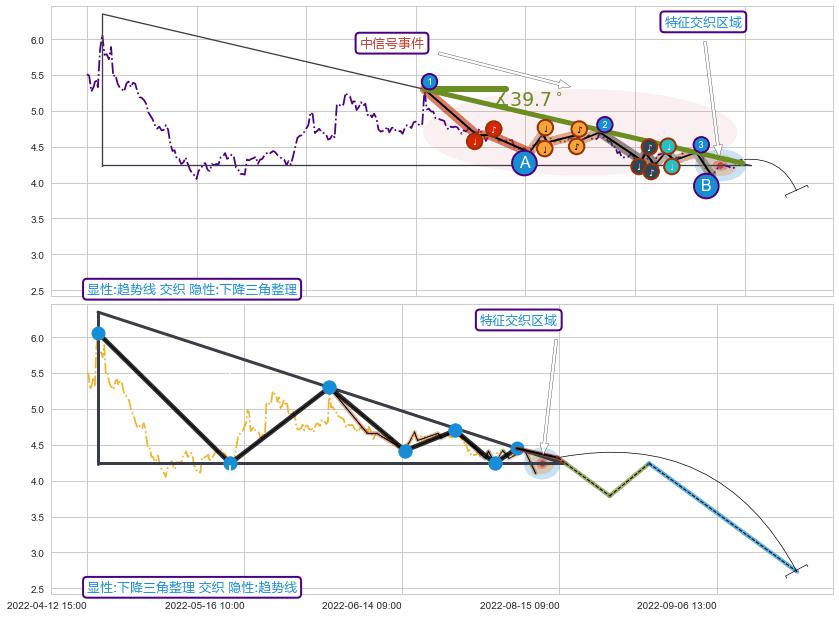Click the 2022-09-06 13:00 date axis label
Screen dimensions: 839x617
(x=676, y=605)
